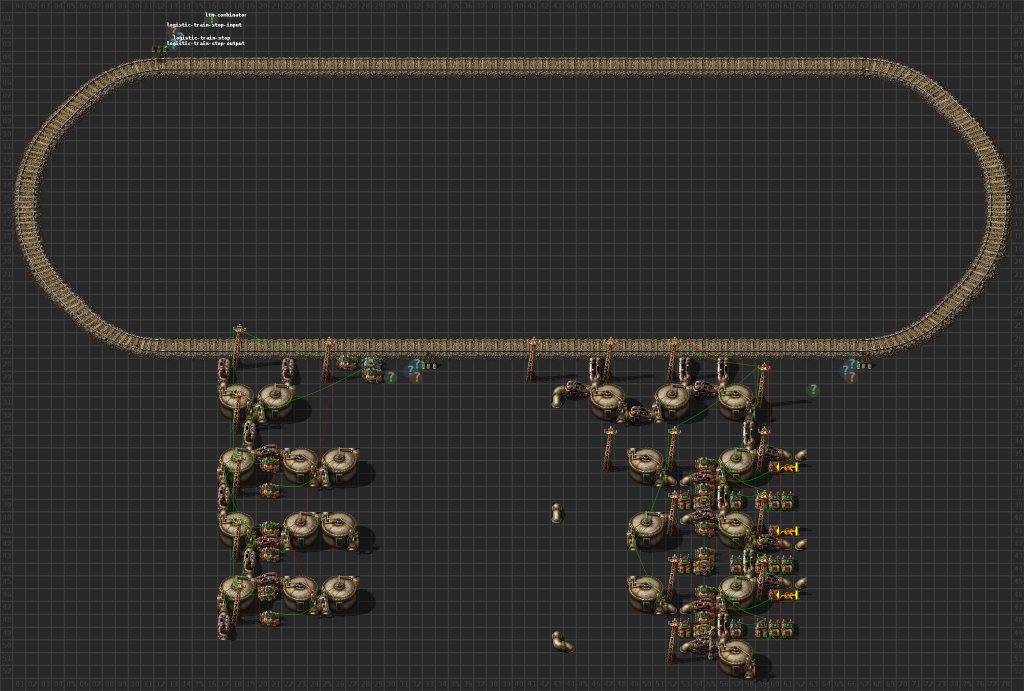The width and height of the screenshot is (1024, 691).
Task: Select the lone power pole left of right tank group
Action: pos(532,359)
